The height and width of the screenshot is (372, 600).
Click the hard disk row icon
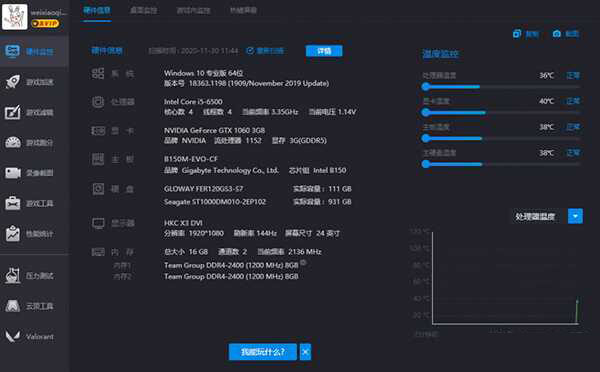[98, 189]
